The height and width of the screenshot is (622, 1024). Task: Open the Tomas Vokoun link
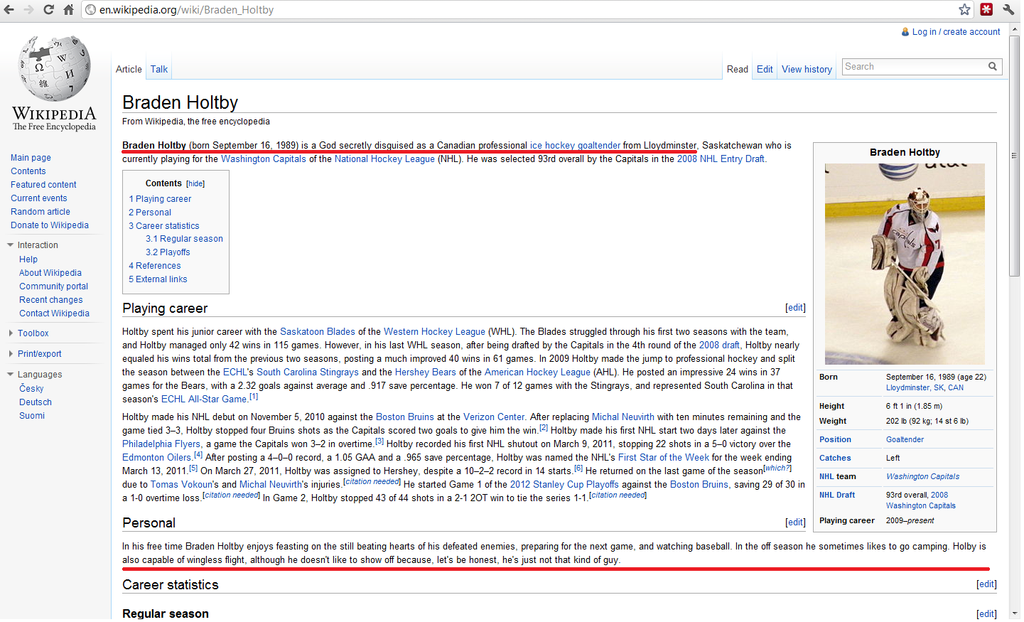point(181,485)
